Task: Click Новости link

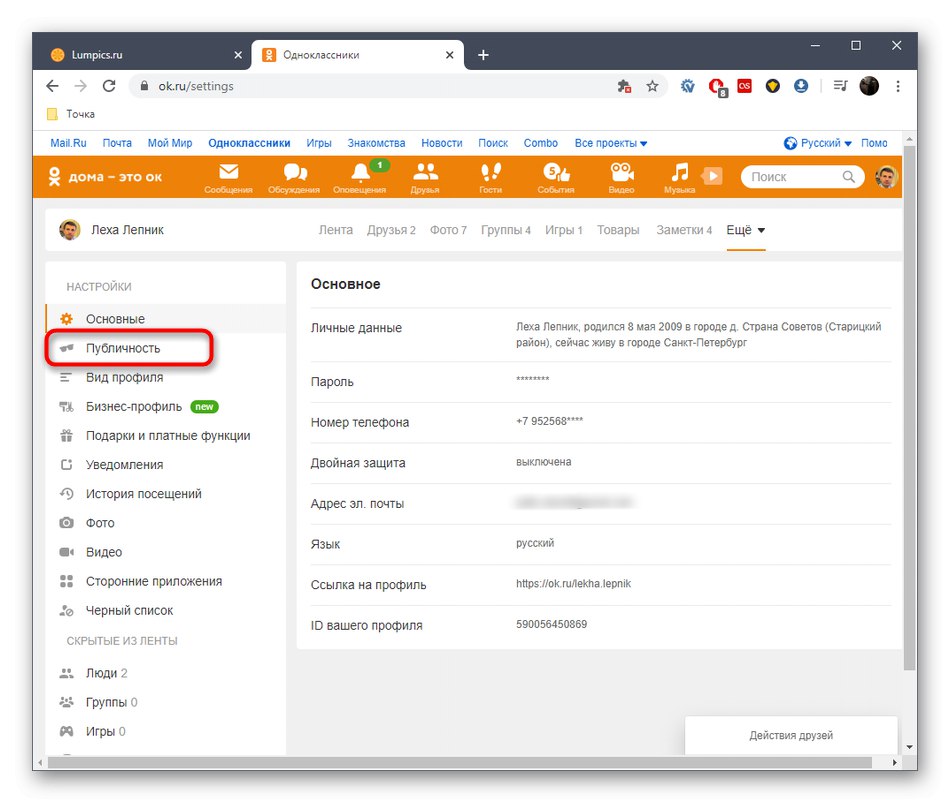Action: (x=442, y=143)
